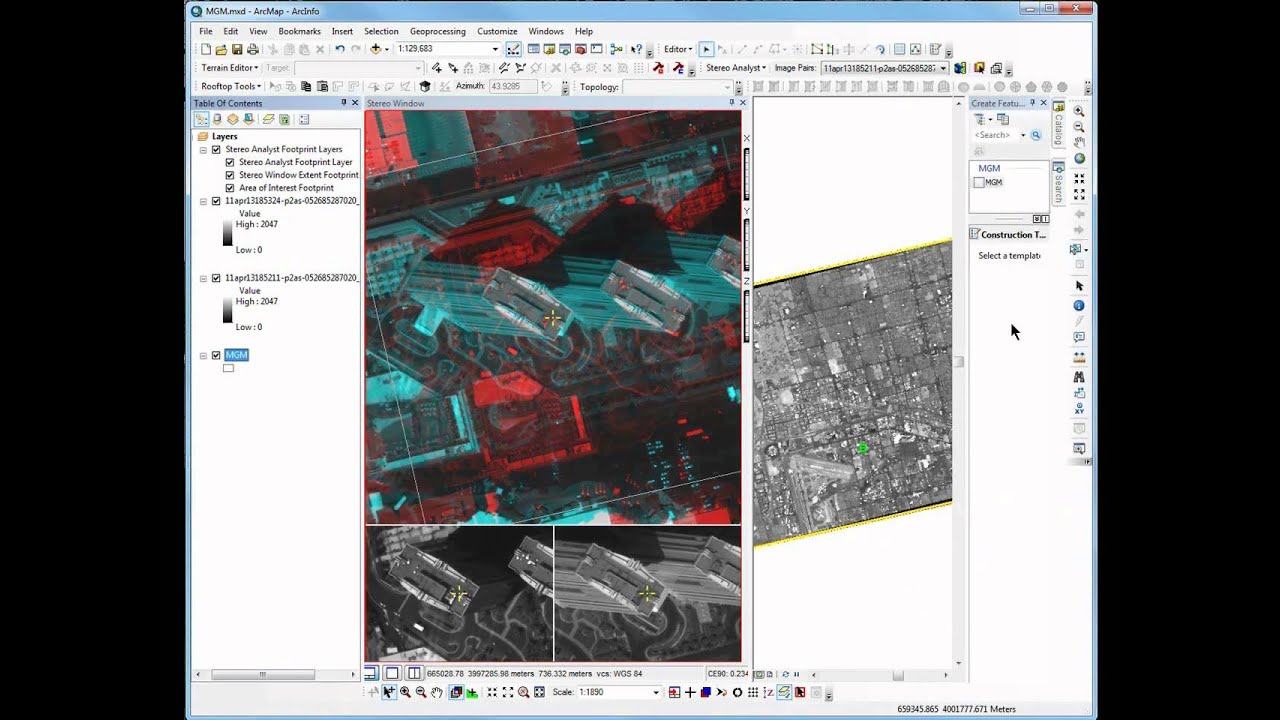
Task: Select the Edit Tool arrow in Editor toolbar
Action: pyautogui.click(x=706, y=49)
